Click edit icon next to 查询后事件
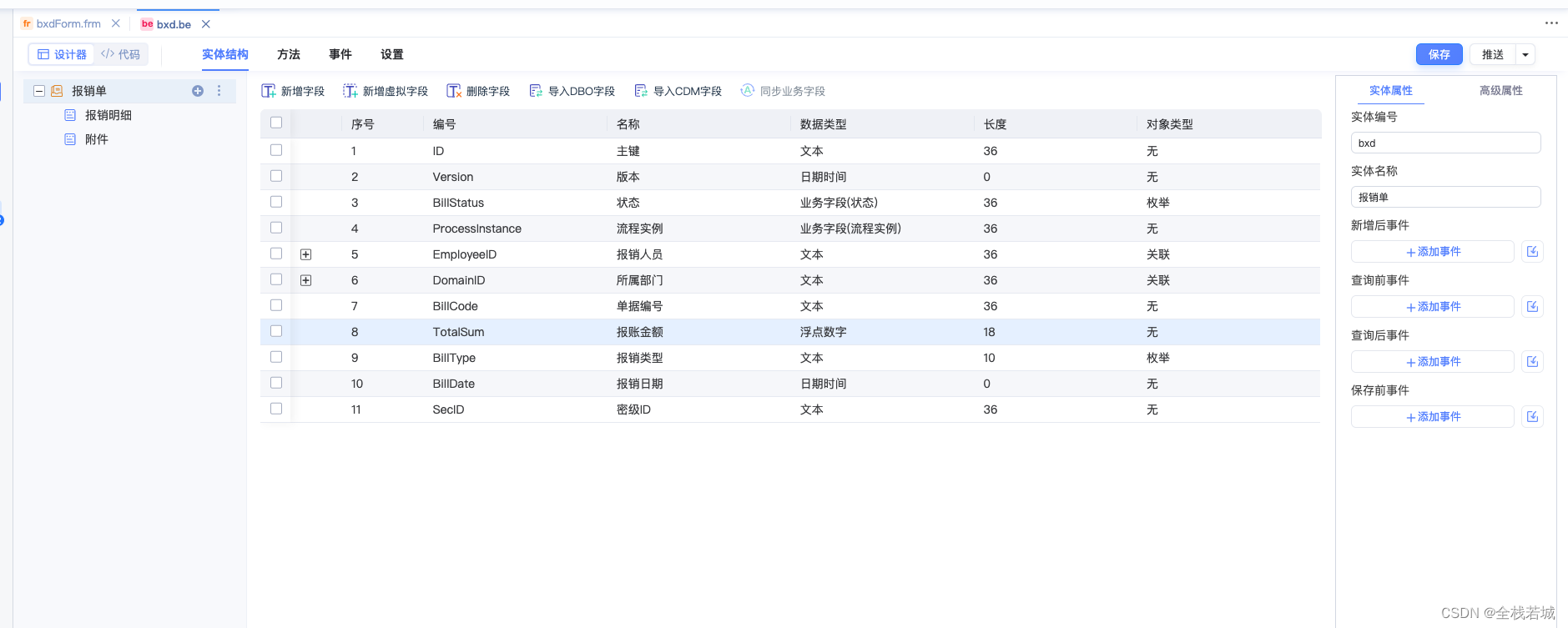 click(x=1532, y=361)
